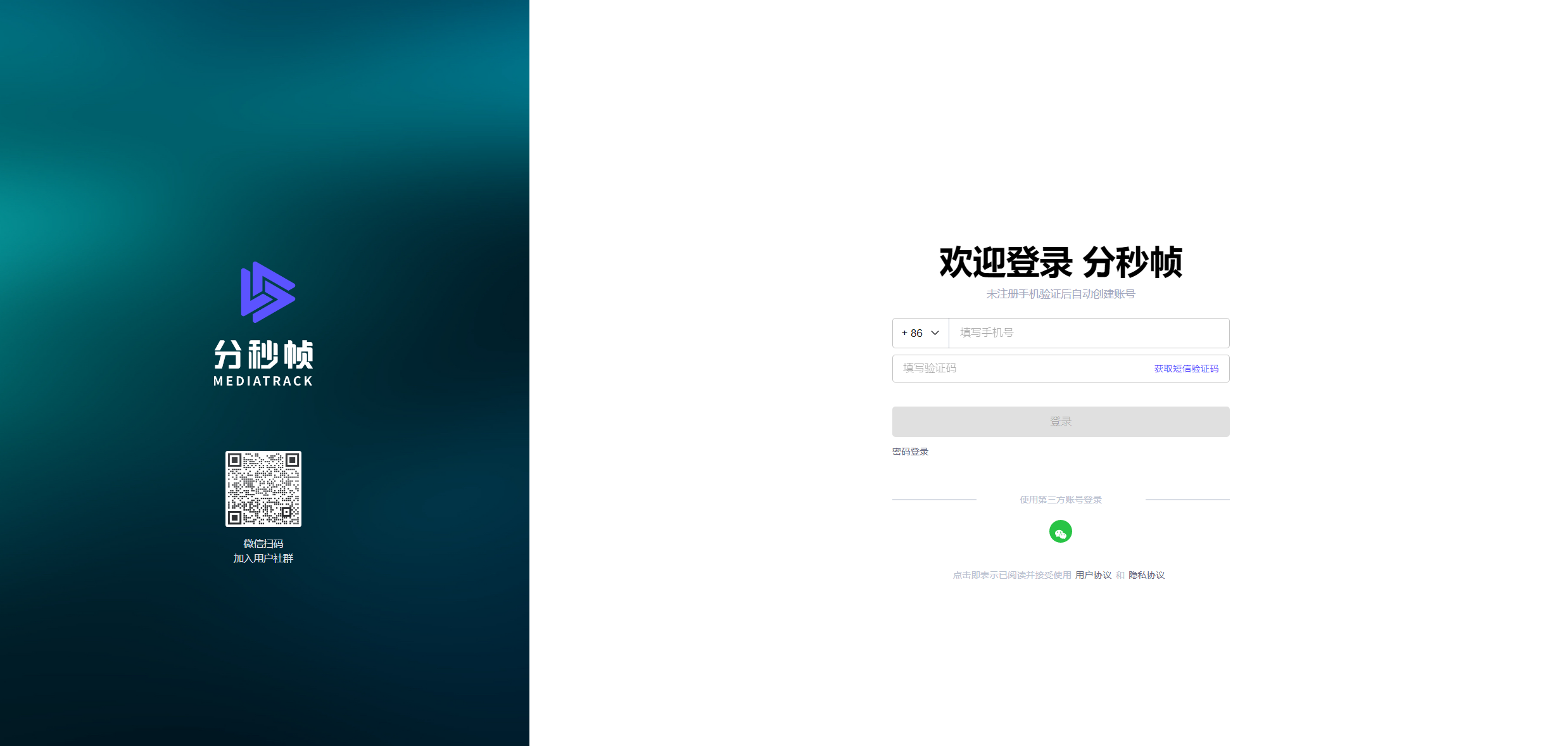Open the +86 country code dropdown
The height and width of the screenshot is (746, 1568).
pos(920,333)
